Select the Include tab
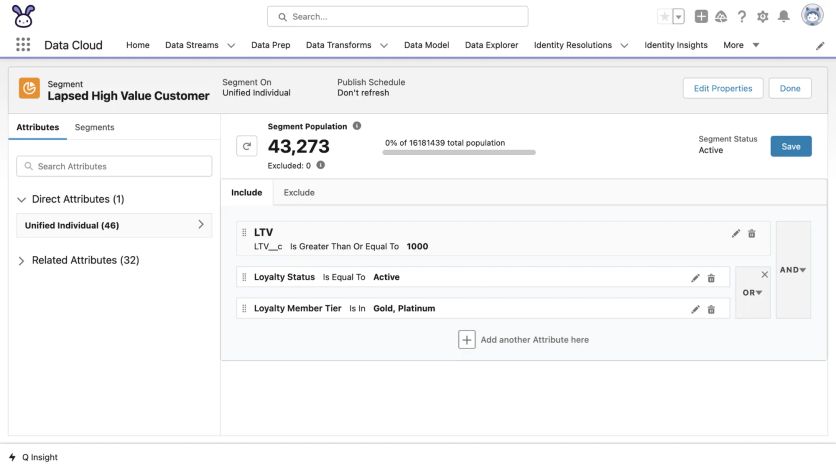The width and height of the screenshot is (836, 470). (x=246, y=192)
